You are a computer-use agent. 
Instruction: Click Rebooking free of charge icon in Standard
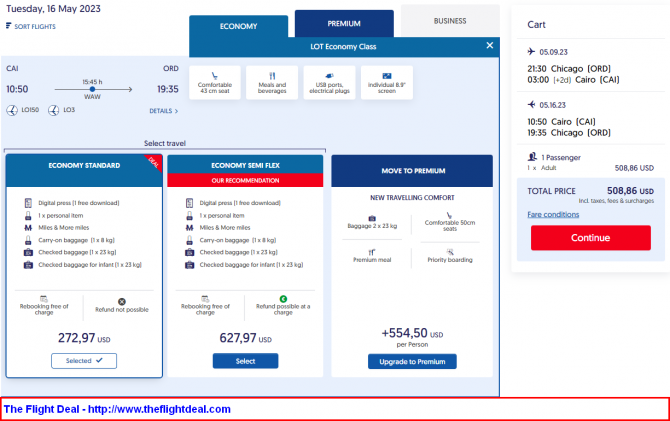tap(44, 299)
